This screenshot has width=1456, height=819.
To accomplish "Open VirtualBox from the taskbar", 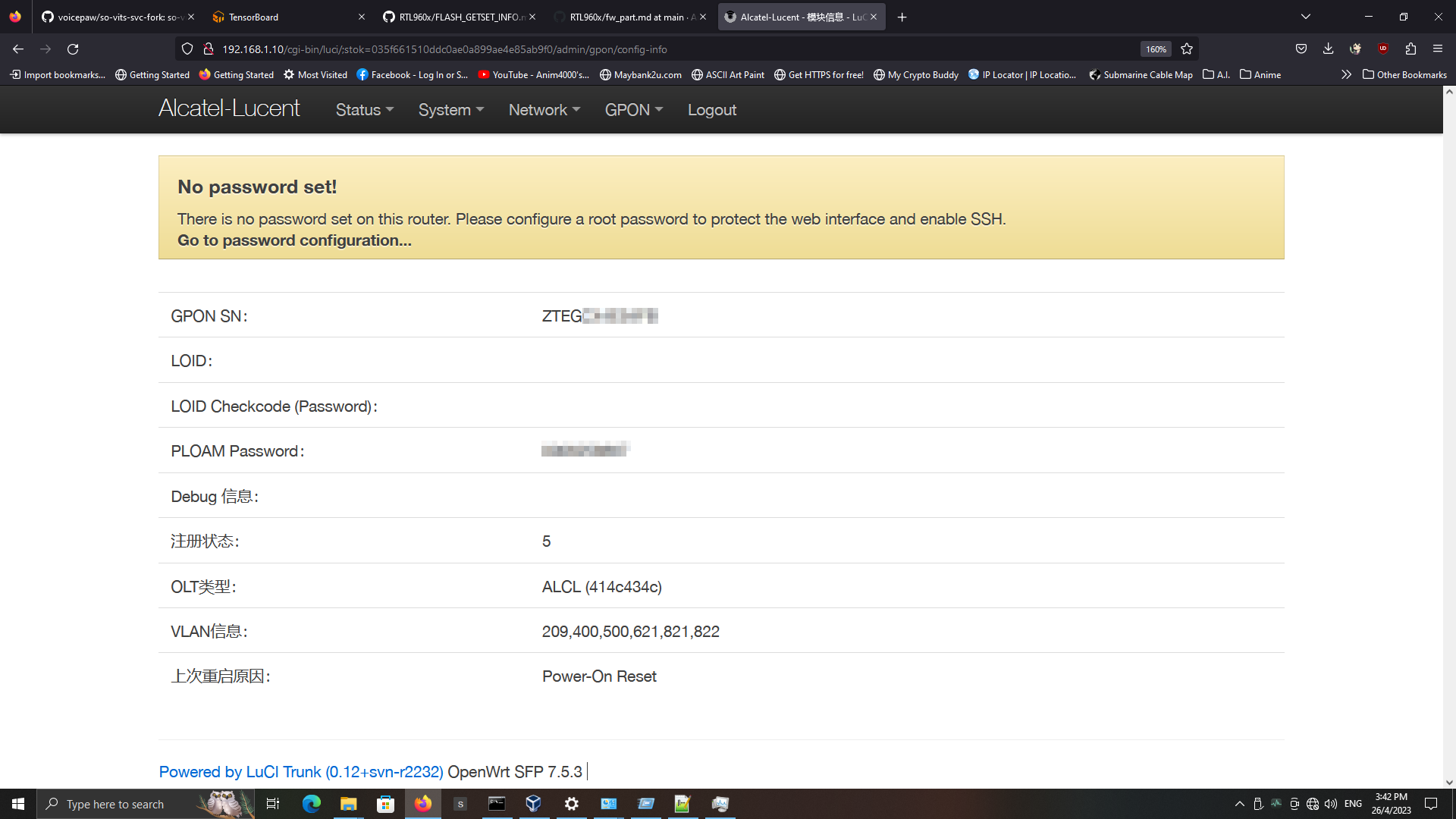I will [x=534, y=804].
